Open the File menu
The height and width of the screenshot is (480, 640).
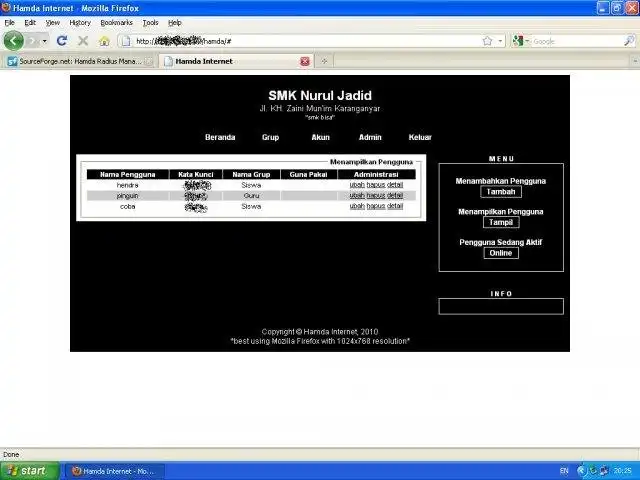click(9, 23)
